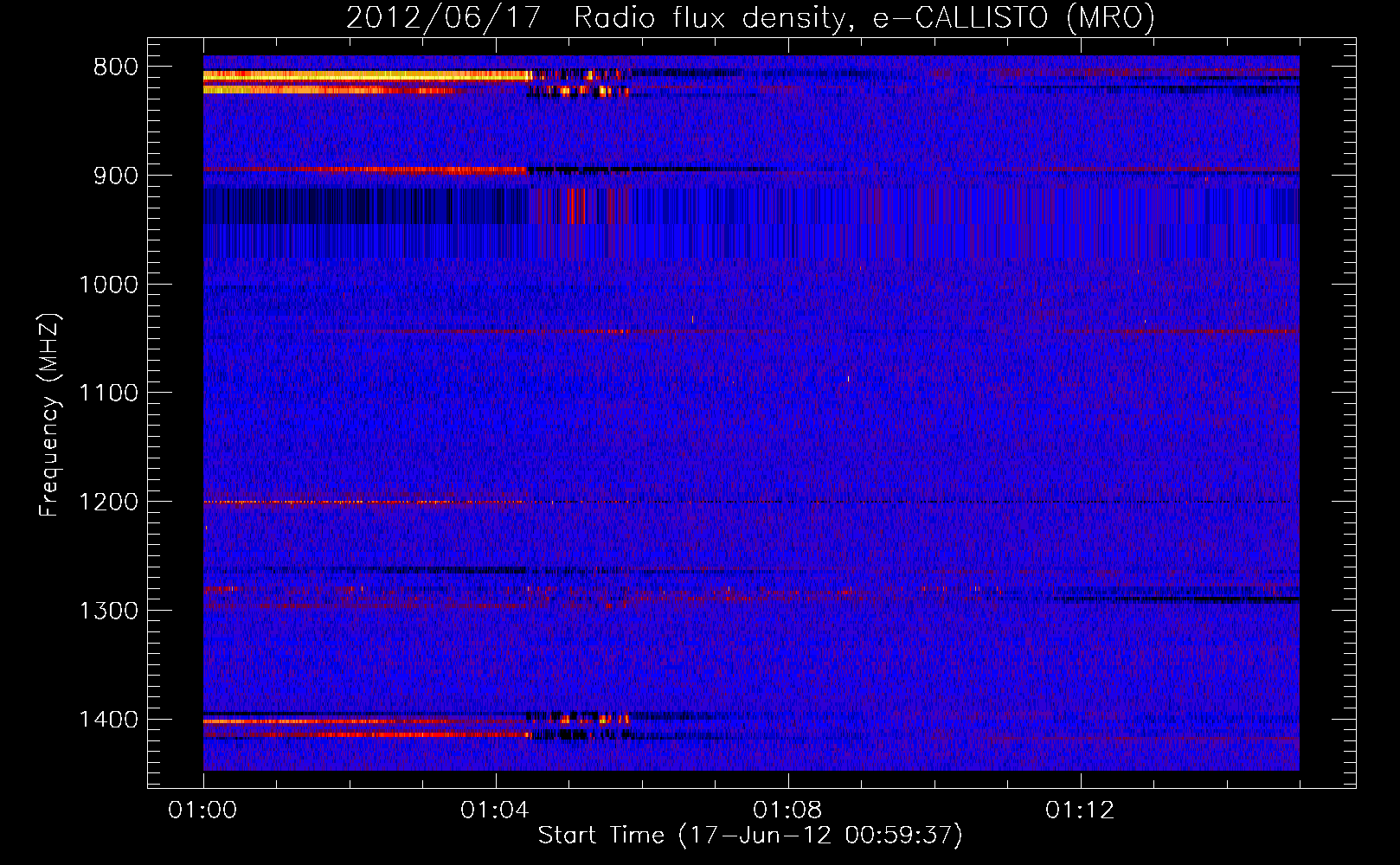Image resolution: width=1400 pixels, height=865 pixels.
Task: Click the 900 frequency tick label
Action: [x=116, y=176]
